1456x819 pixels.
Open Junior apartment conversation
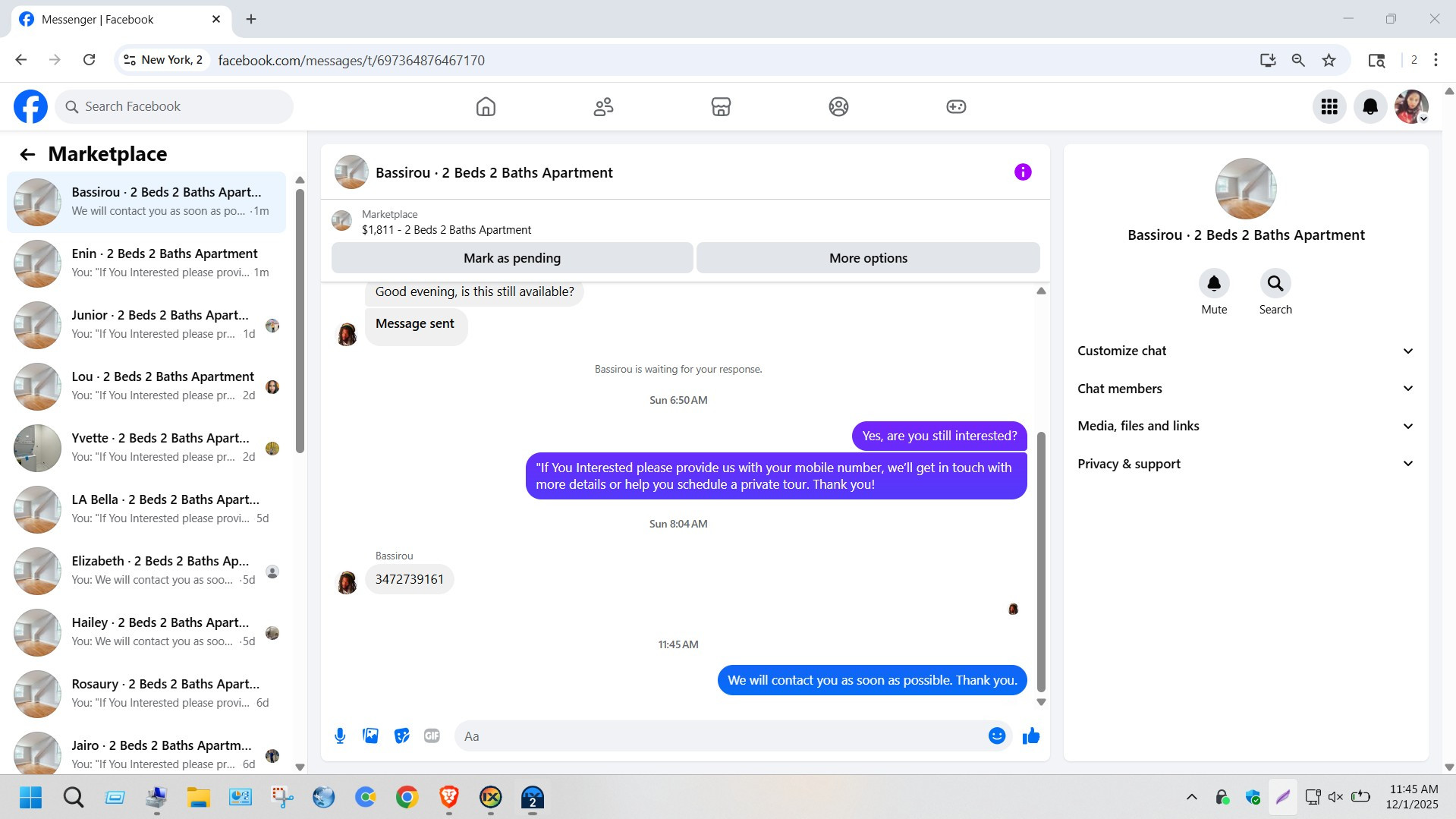[x=146, y=325]
